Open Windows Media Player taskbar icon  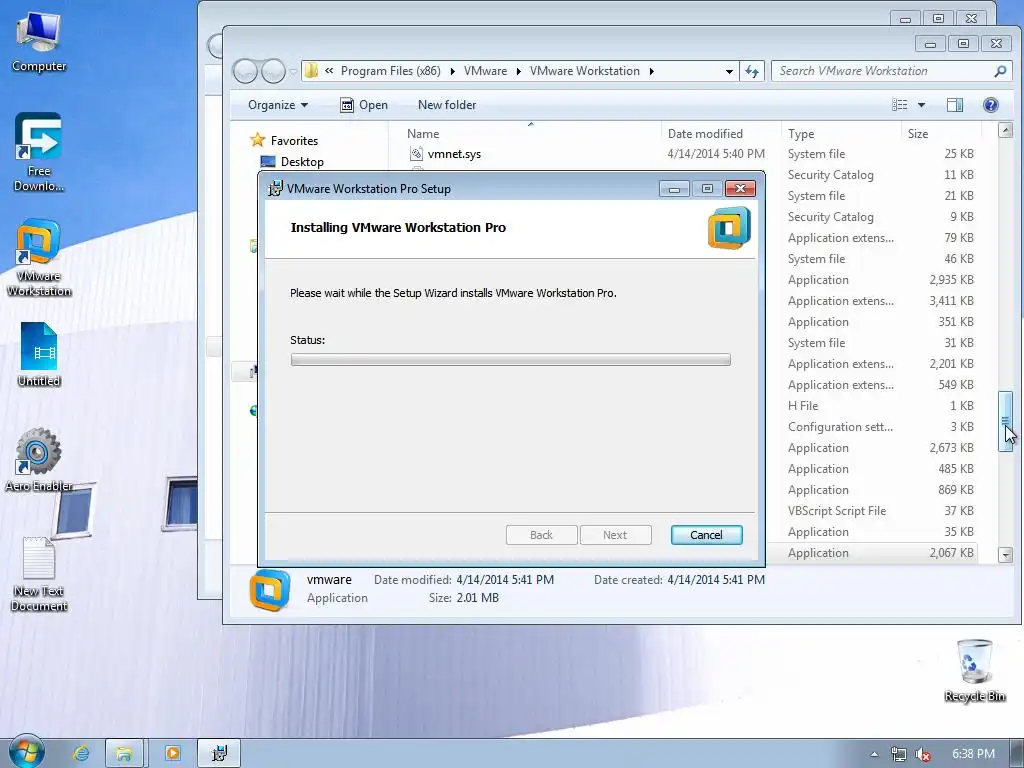pos(172,754)
